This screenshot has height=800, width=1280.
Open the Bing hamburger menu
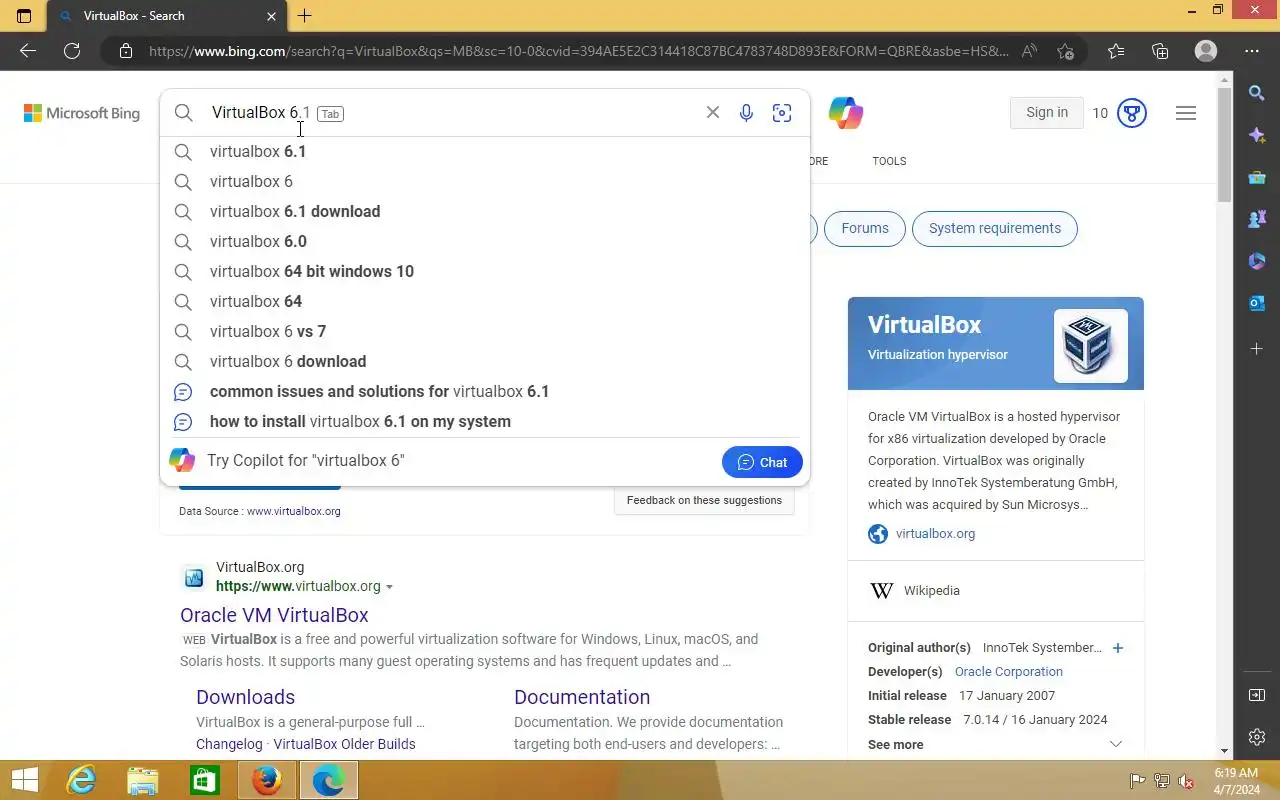tap(1186, 113)
